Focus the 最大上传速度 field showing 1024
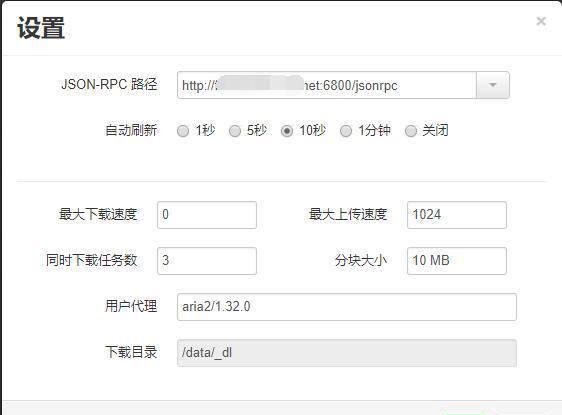This screenshot has width=562, height=415. coord(457,215)
